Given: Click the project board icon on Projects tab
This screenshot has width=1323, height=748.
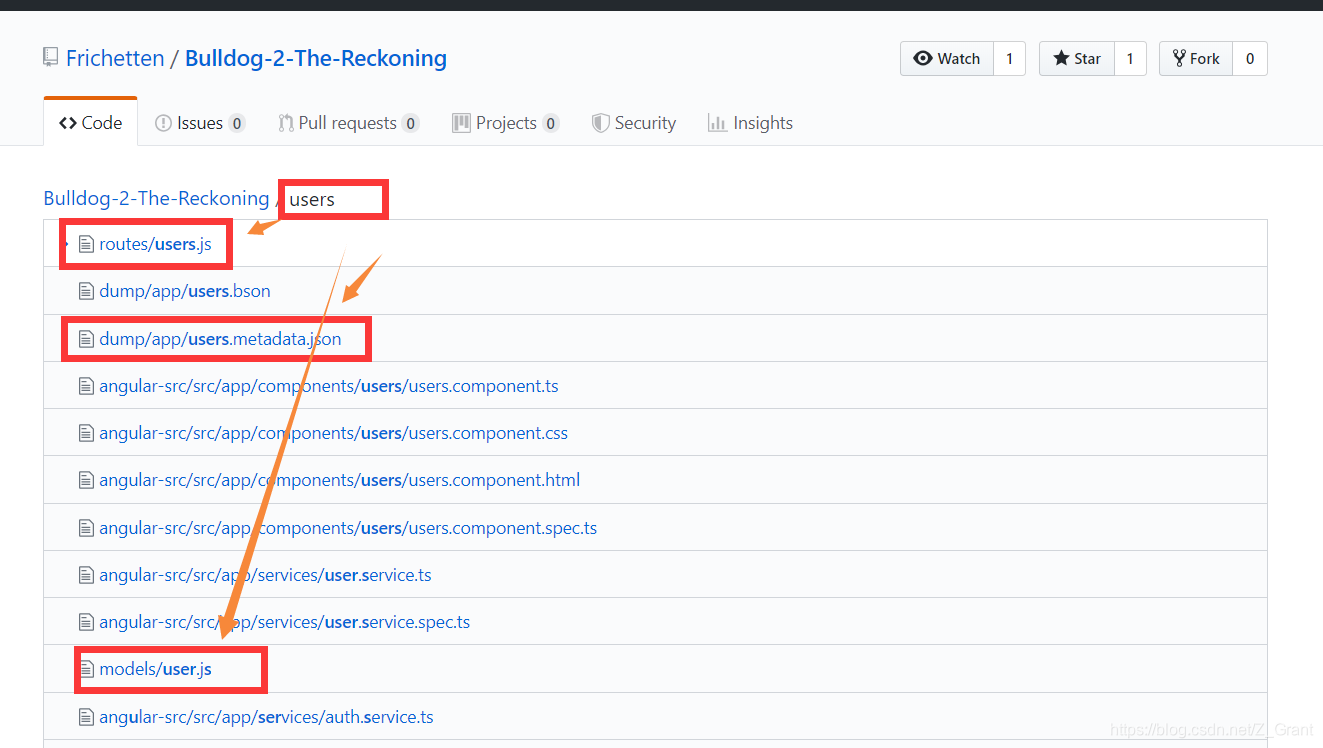Looking at the screenshot, I should [x=461, y=123].
